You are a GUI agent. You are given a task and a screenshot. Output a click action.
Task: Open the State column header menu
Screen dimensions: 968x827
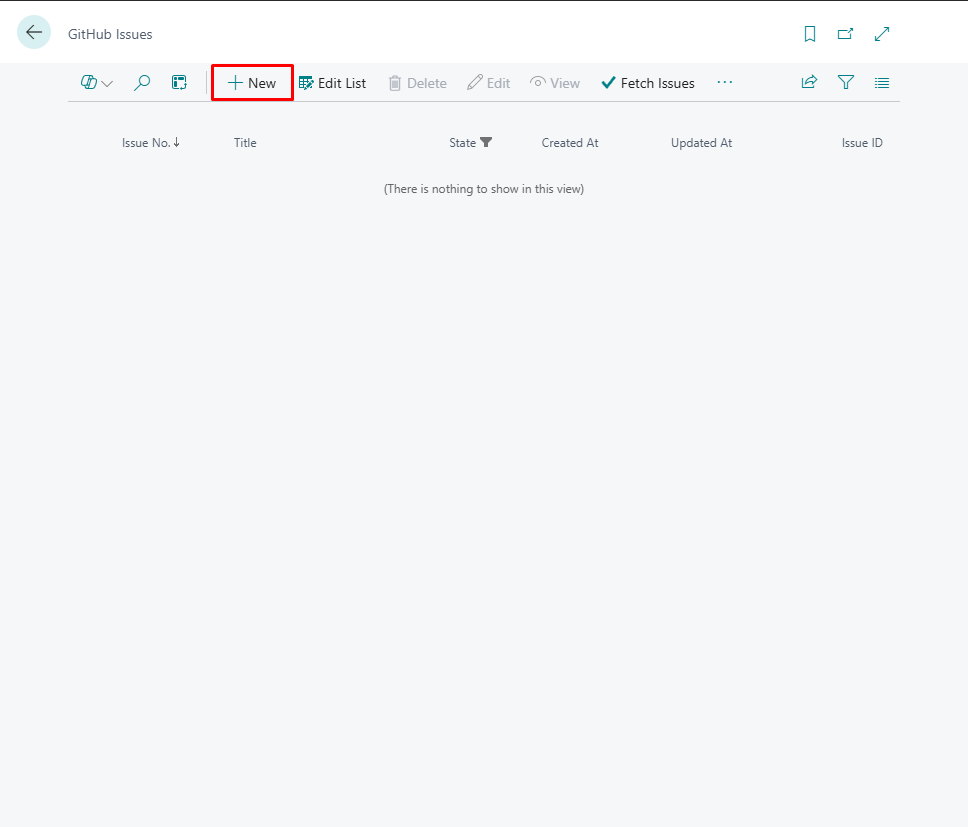pyautogui.click(x=463, y=143)
